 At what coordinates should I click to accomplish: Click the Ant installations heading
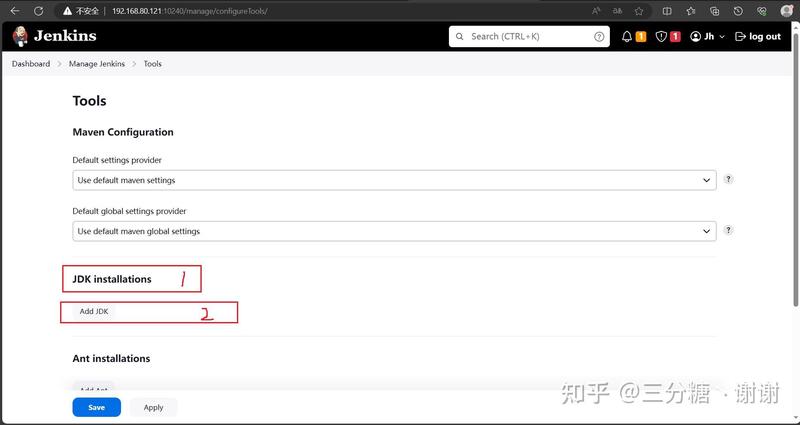[x=111, y=359]
